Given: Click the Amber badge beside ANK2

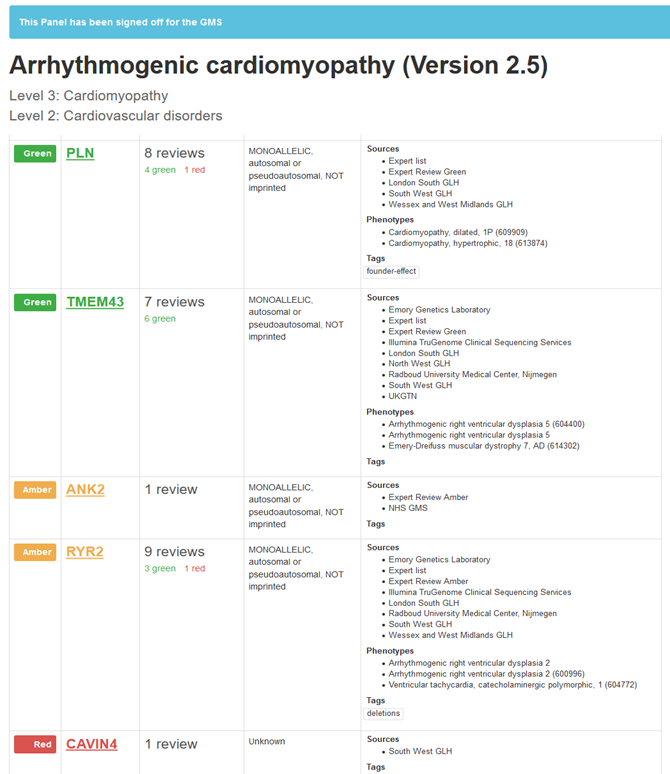Looking at the screenshot, I should pyautogui.click(x=35, y=490).
